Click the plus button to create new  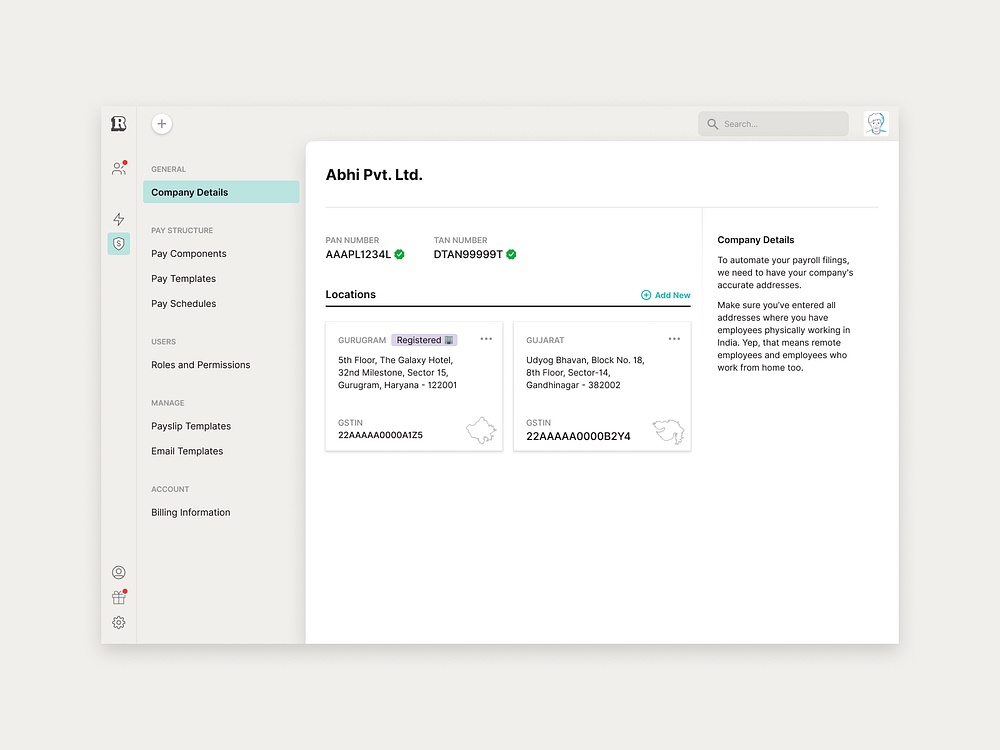click(161, 123)
